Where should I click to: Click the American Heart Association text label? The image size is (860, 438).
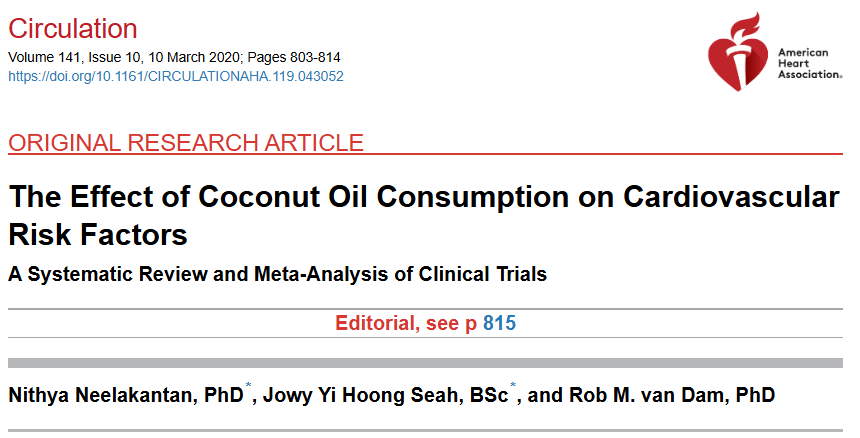pyautogui.click(x=810, y=64)
